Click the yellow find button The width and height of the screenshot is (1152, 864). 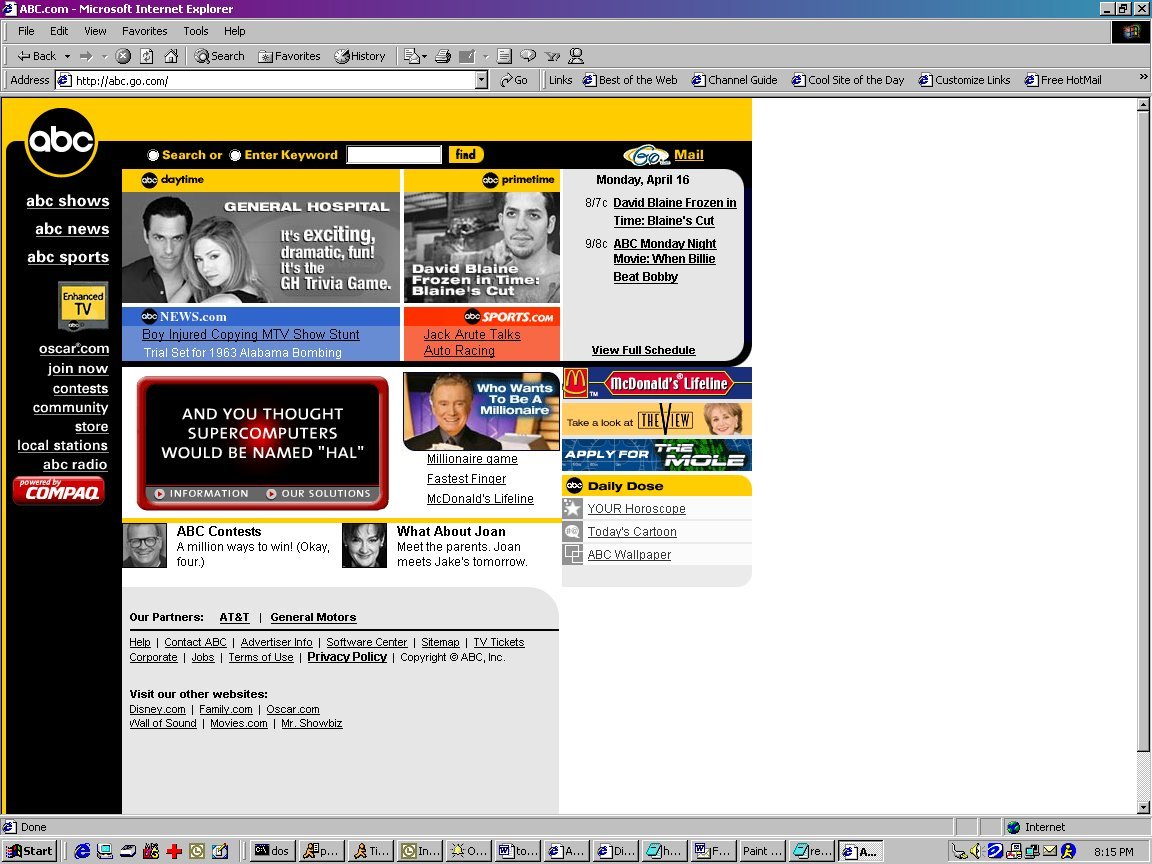pyautogui.click(x=466, y=154)
